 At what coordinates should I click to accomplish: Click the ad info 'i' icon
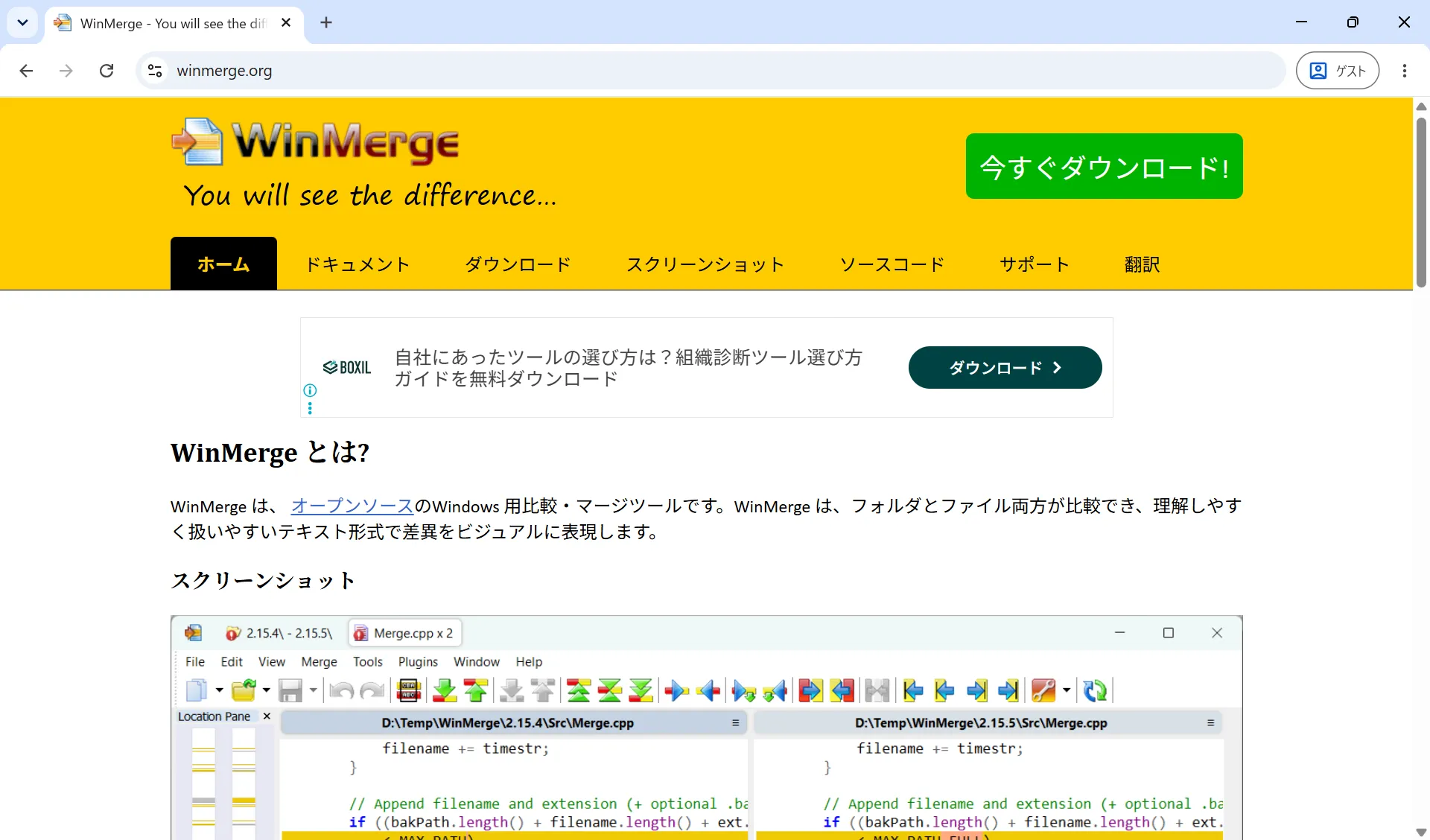310,390
